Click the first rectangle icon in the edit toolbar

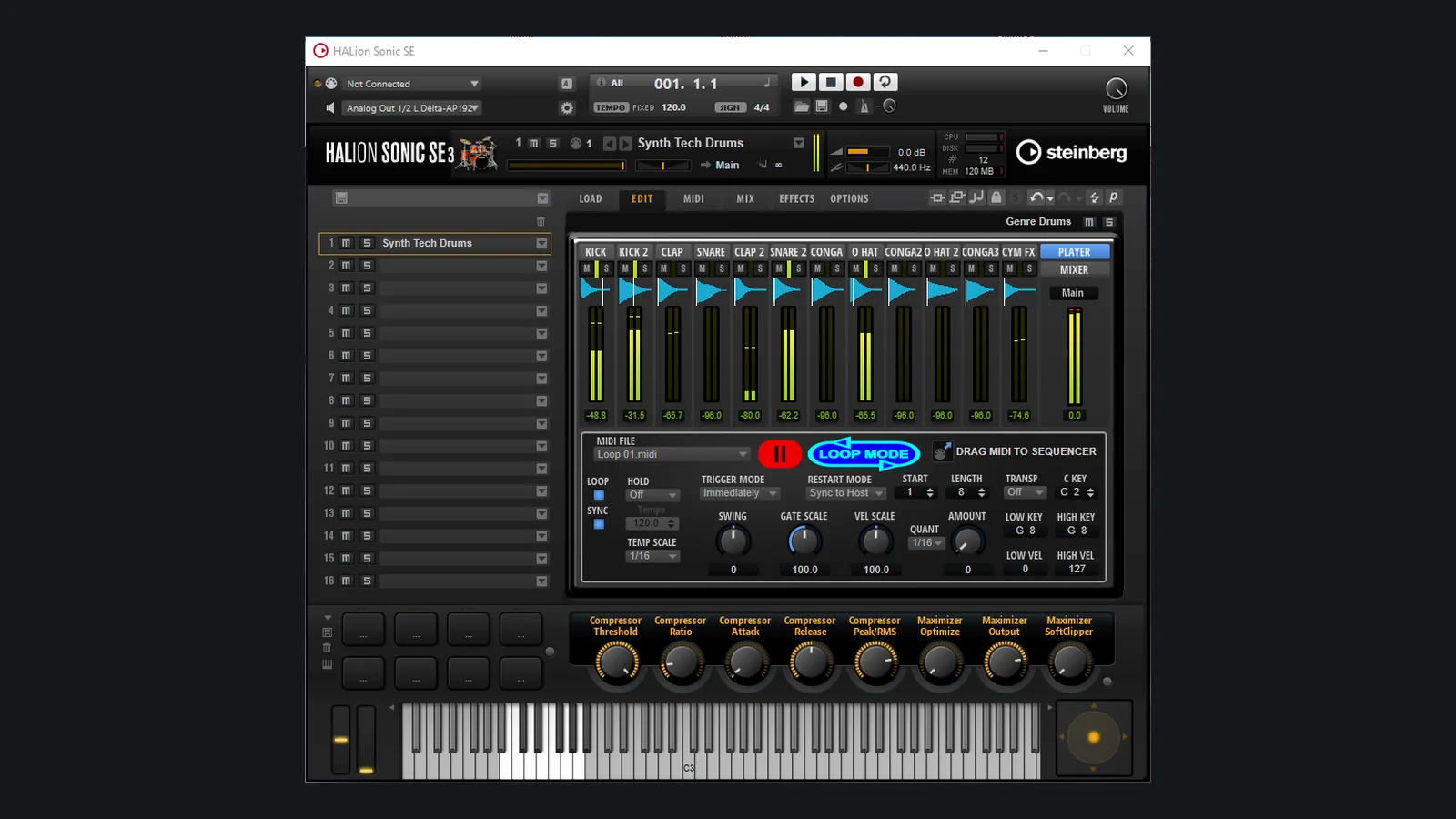click(x=938, y=197)
